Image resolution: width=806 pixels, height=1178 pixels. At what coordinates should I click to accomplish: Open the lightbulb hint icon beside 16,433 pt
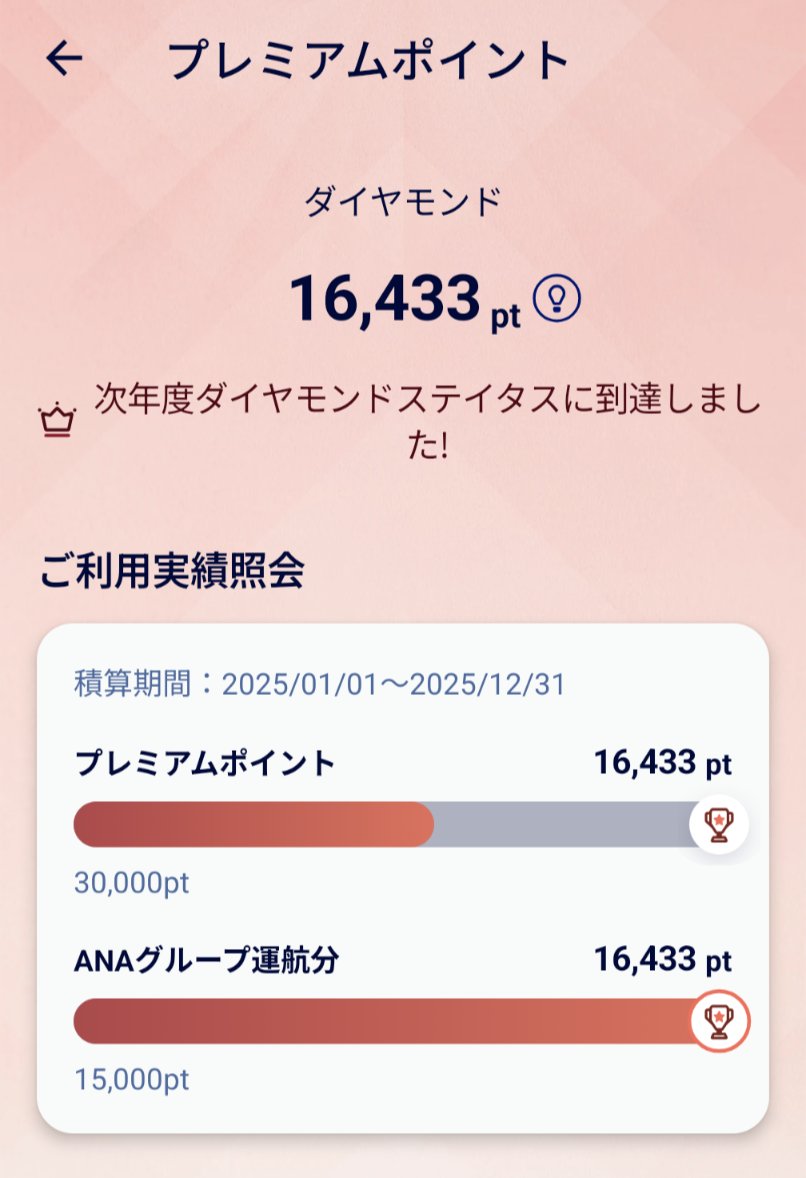pos(557,298)
